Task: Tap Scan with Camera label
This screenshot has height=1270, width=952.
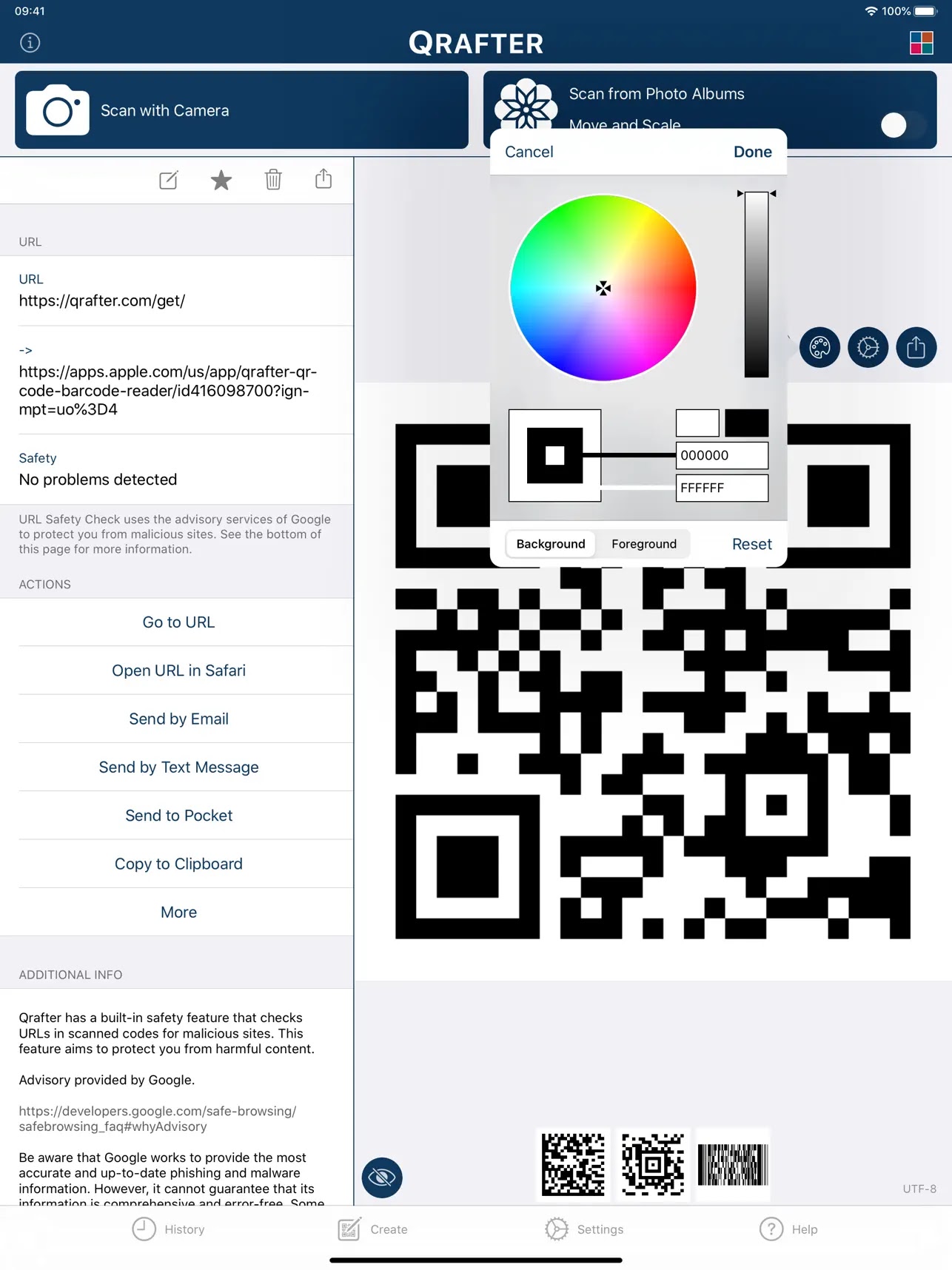Action: click(164, 110)
